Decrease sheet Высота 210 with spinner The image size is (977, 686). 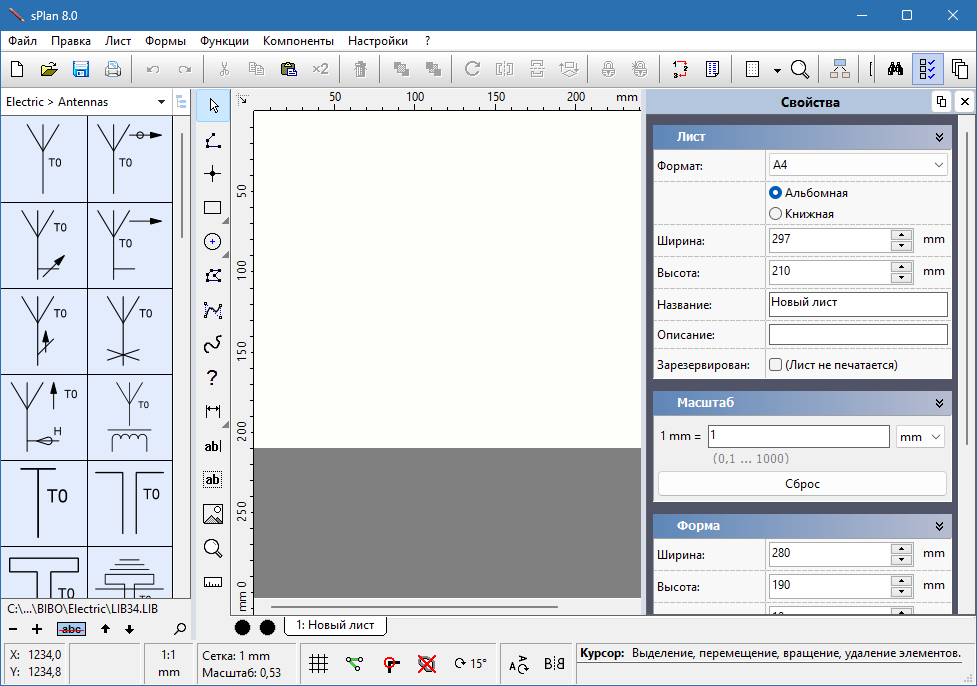[x=902, y=277]
